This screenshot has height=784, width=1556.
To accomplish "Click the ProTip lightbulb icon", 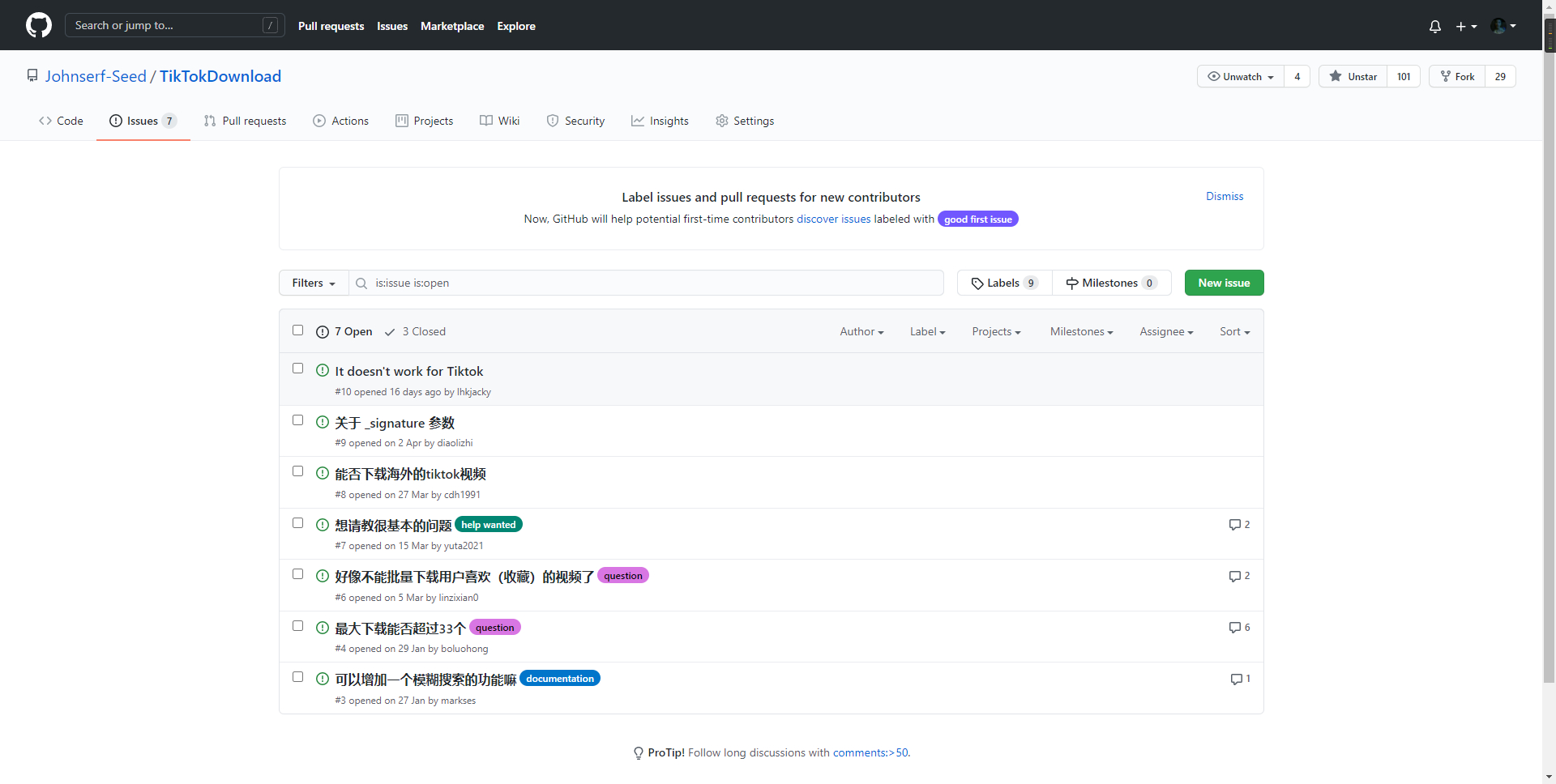I will click(x=639, y=753).
